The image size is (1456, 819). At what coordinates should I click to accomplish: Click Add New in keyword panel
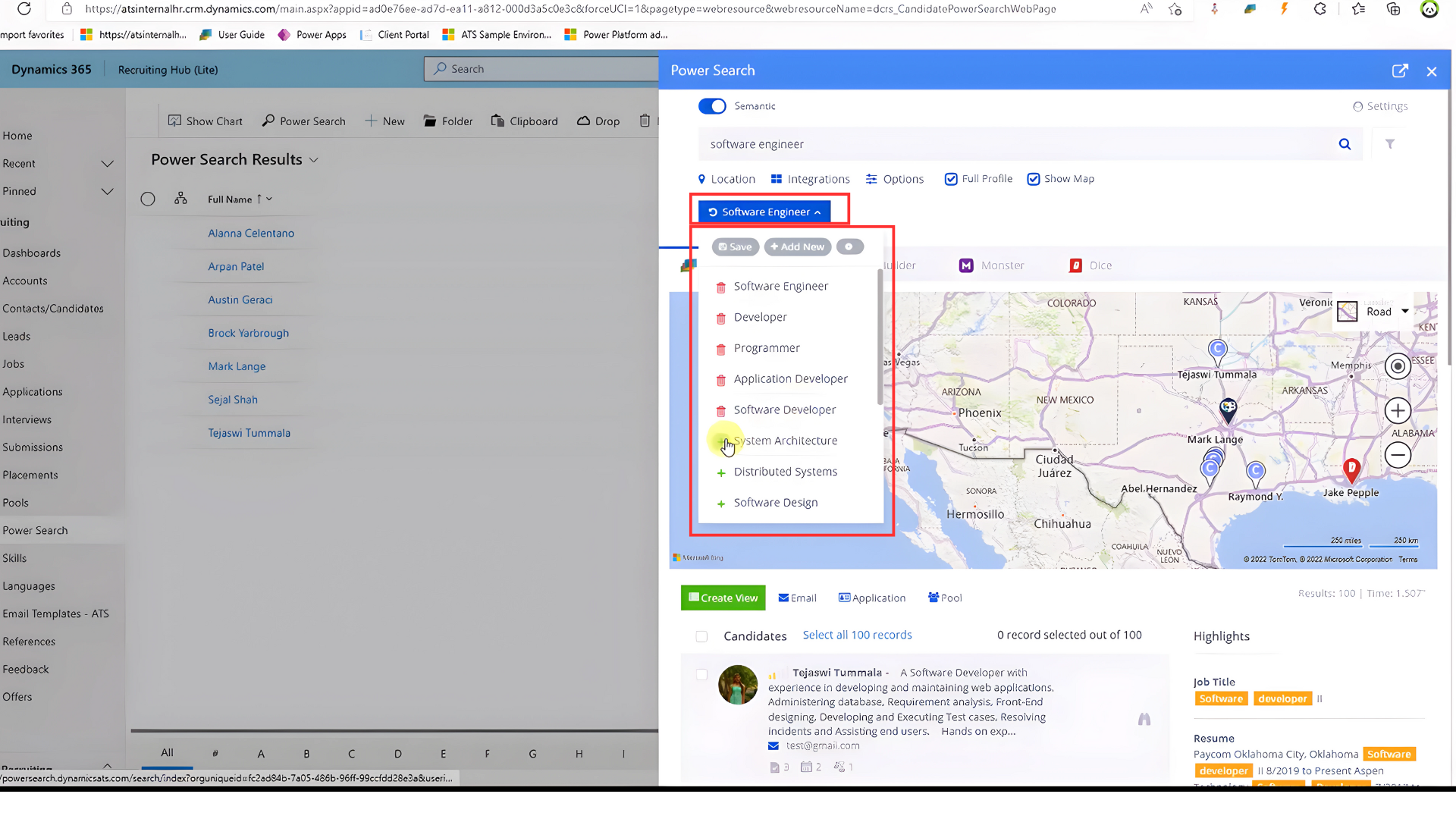[798, 247]
